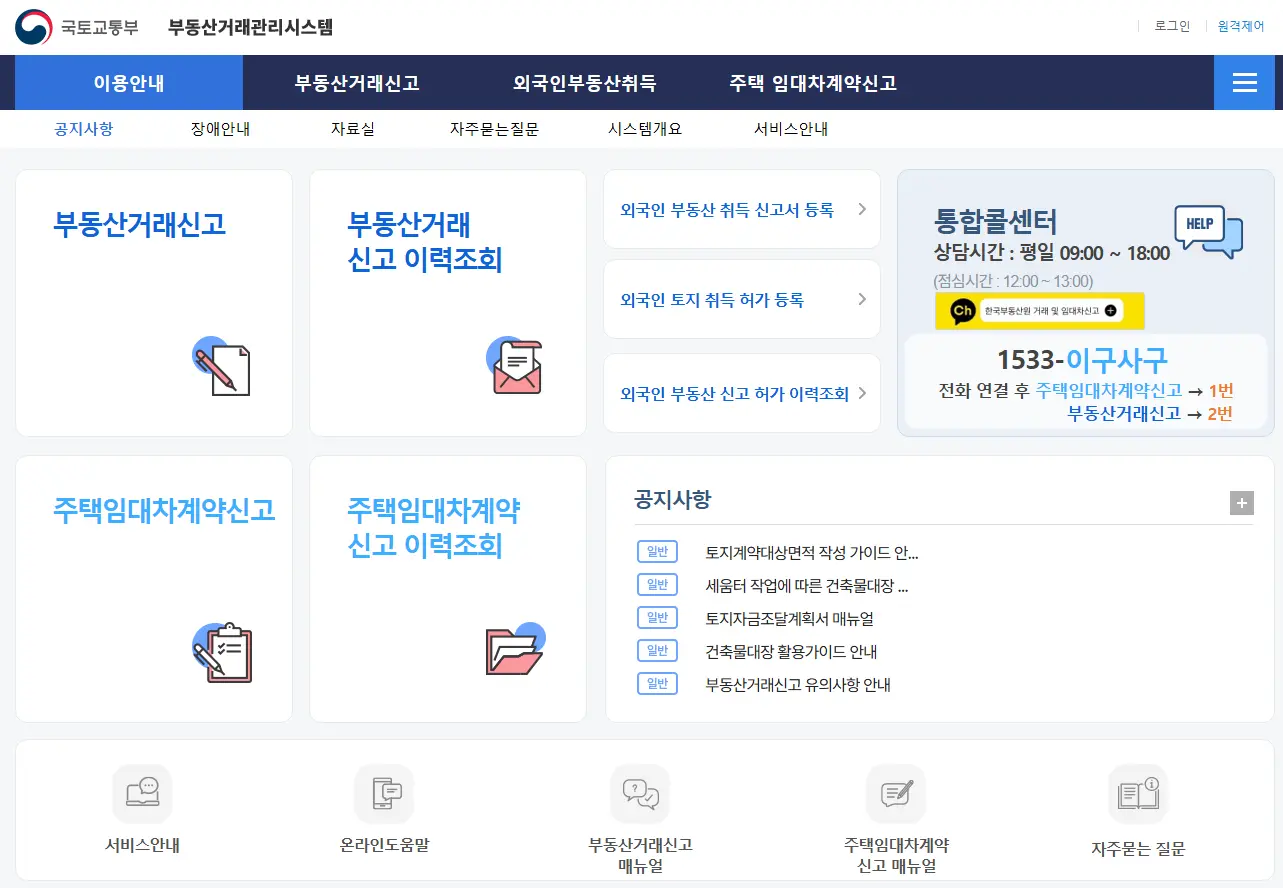Click the yellow 한국부동산원 channel talk banner
Viewport: 1283px width, 888px height.
pos(1039,311)
